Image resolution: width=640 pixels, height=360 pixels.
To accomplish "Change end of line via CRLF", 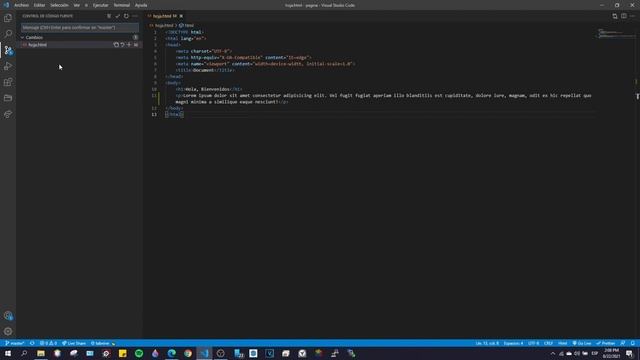I will click(548, 343).
